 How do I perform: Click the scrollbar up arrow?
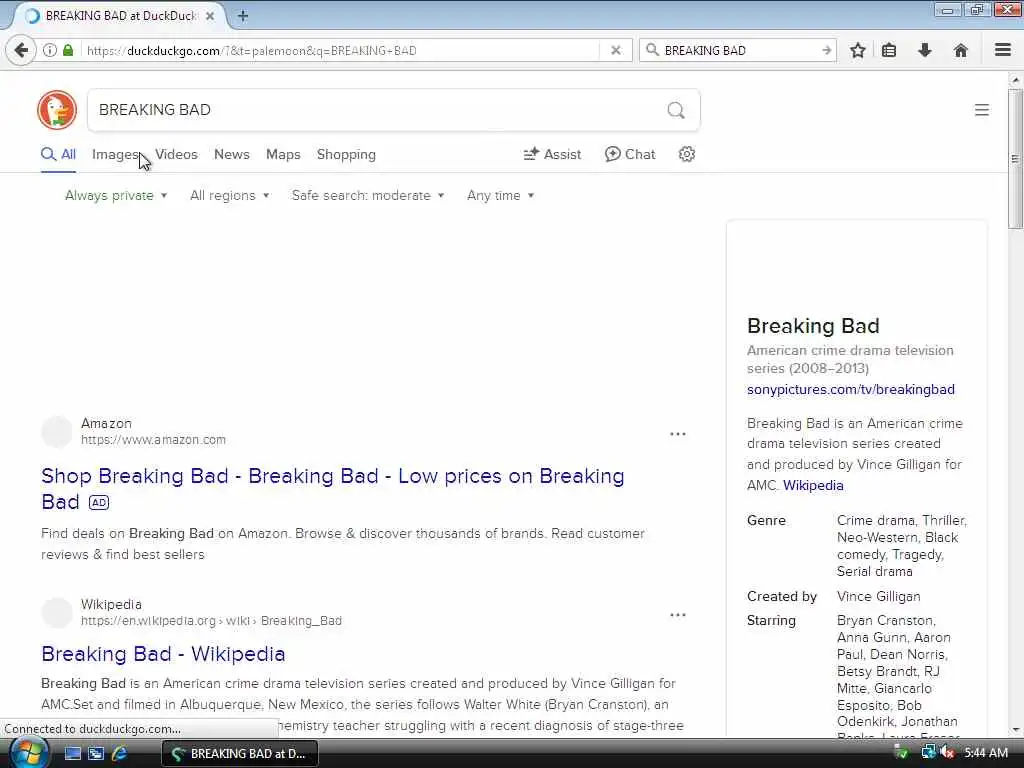(x=1015, y=80)
